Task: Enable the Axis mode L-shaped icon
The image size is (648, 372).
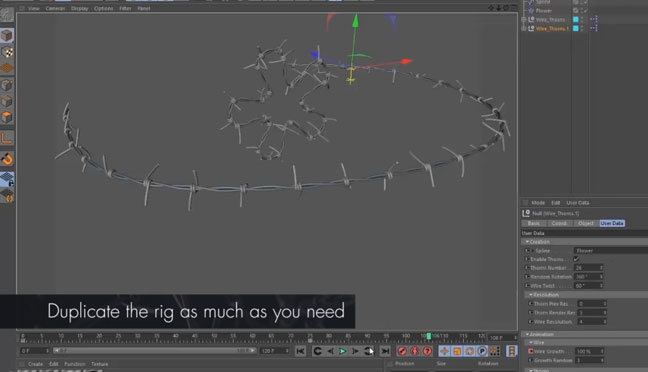Action: tap(7, 138)
